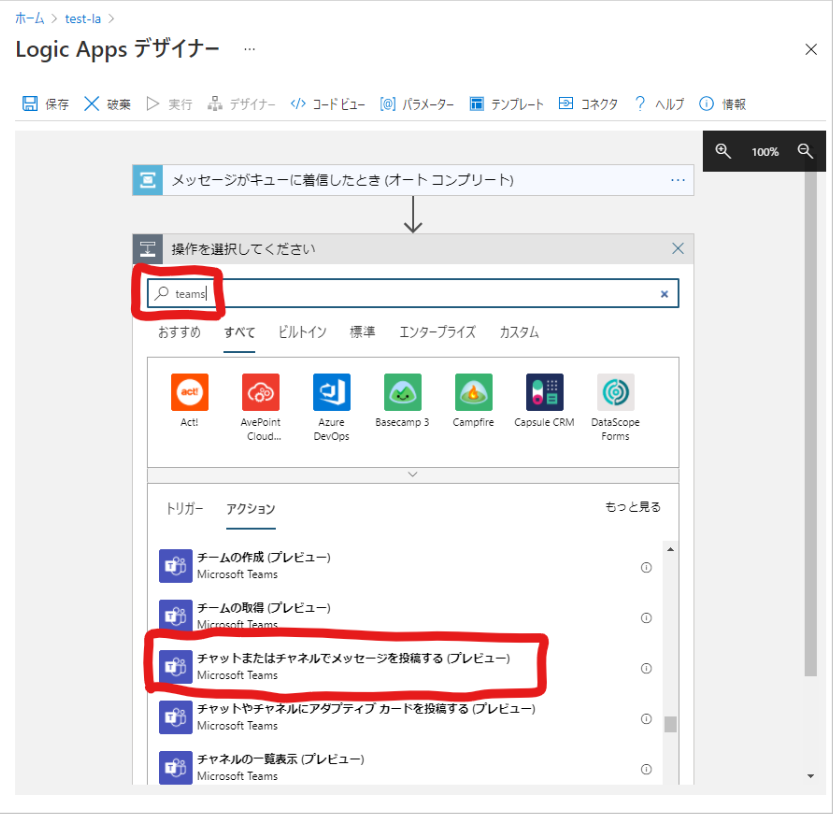Show info for チームの取得 action

coord(646,618)
